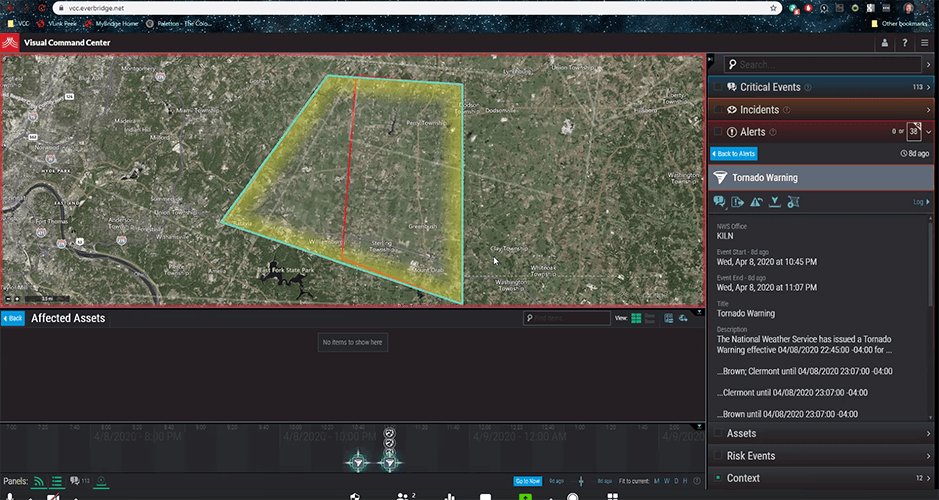Image resolution: width=939 pixels, height=500 pixels.
Task: Expand the Risk Events section chevron
Action: pyautogui.click(x=929, y=456)
